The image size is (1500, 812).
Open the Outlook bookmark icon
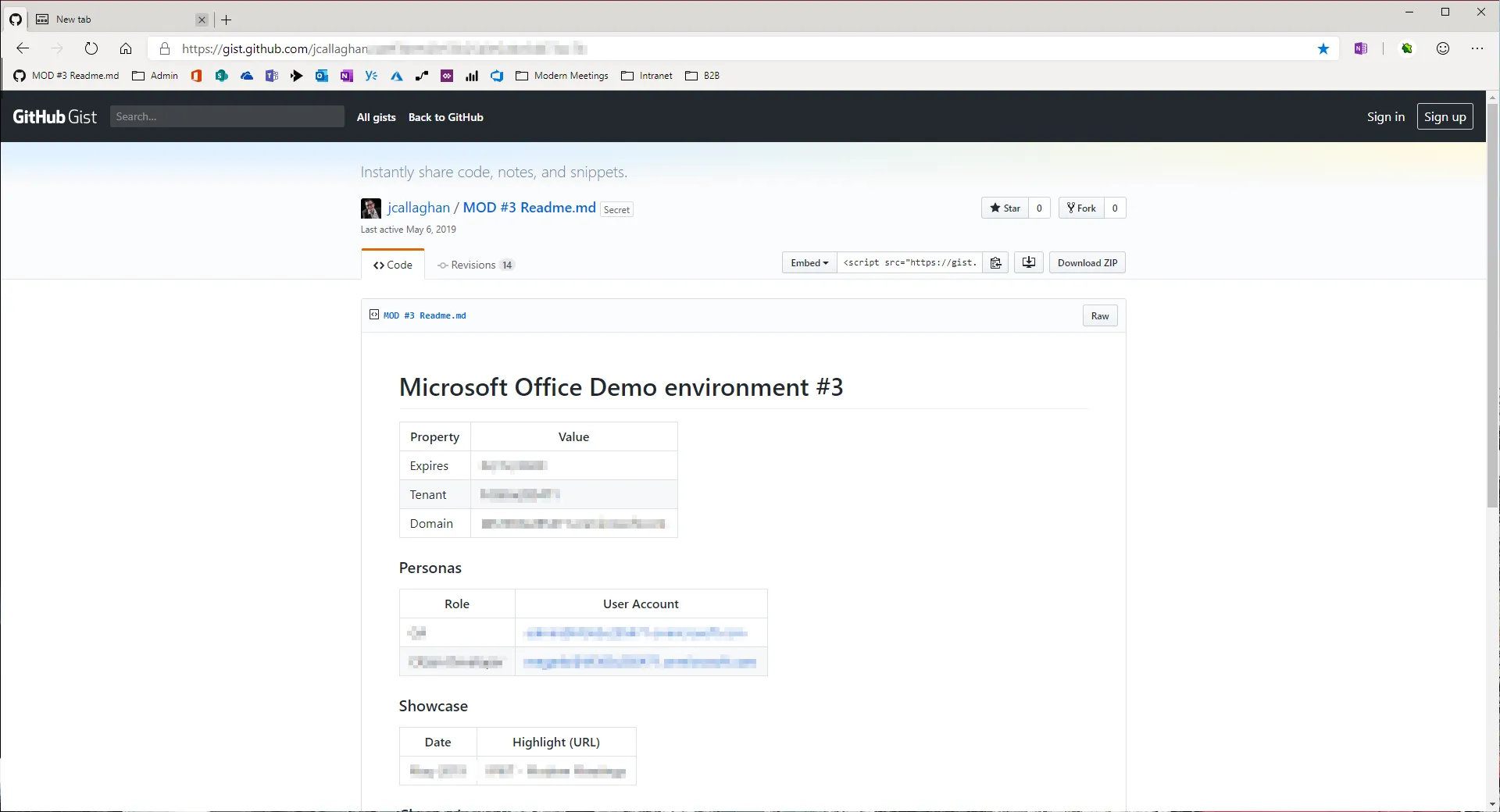pos(322,76)
